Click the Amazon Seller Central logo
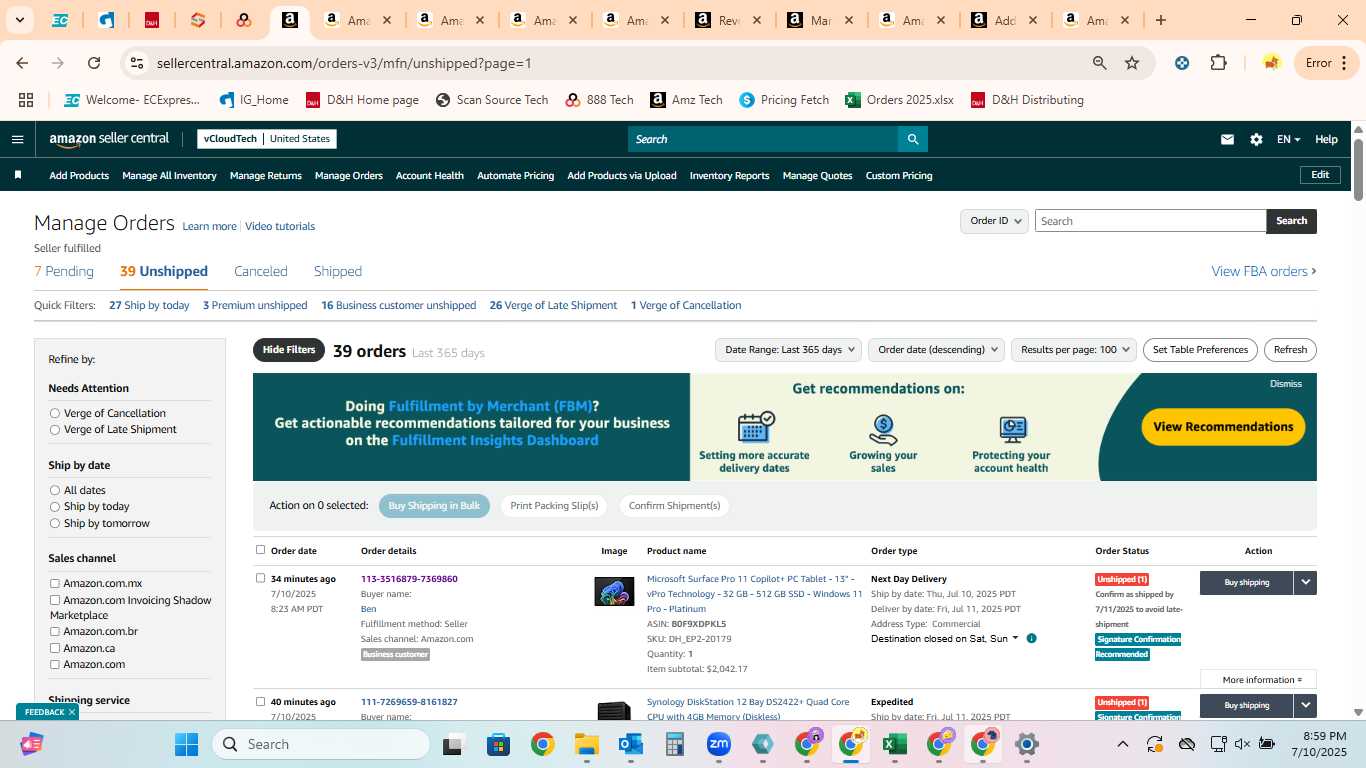The height and width of the screenshot is (768, 1366). click(x=109, y=139)
